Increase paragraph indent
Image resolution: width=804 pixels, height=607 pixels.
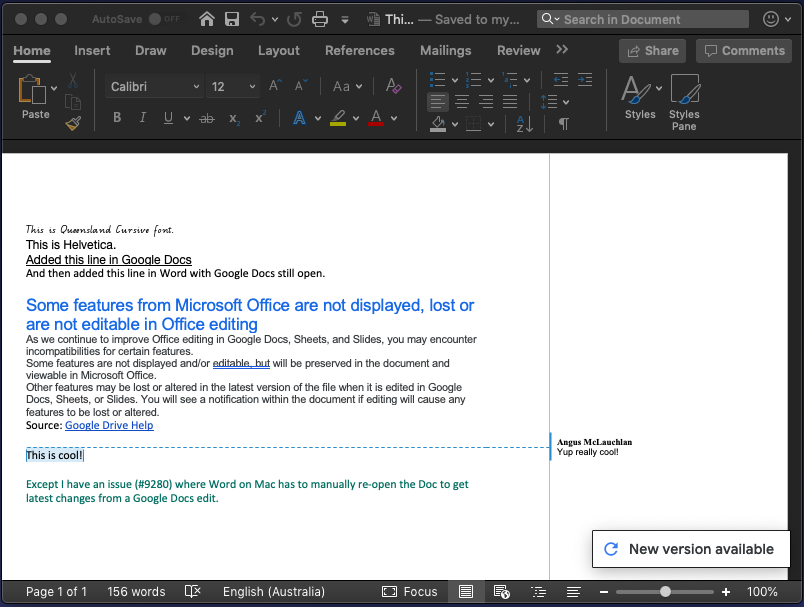pyautogui.click(x=585, y=79)
